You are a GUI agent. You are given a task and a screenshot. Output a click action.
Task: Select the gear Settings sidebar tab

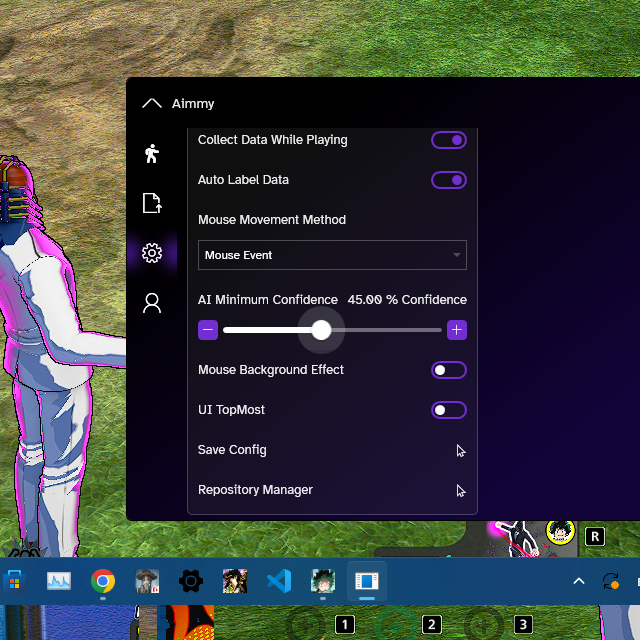click(152, 253)
